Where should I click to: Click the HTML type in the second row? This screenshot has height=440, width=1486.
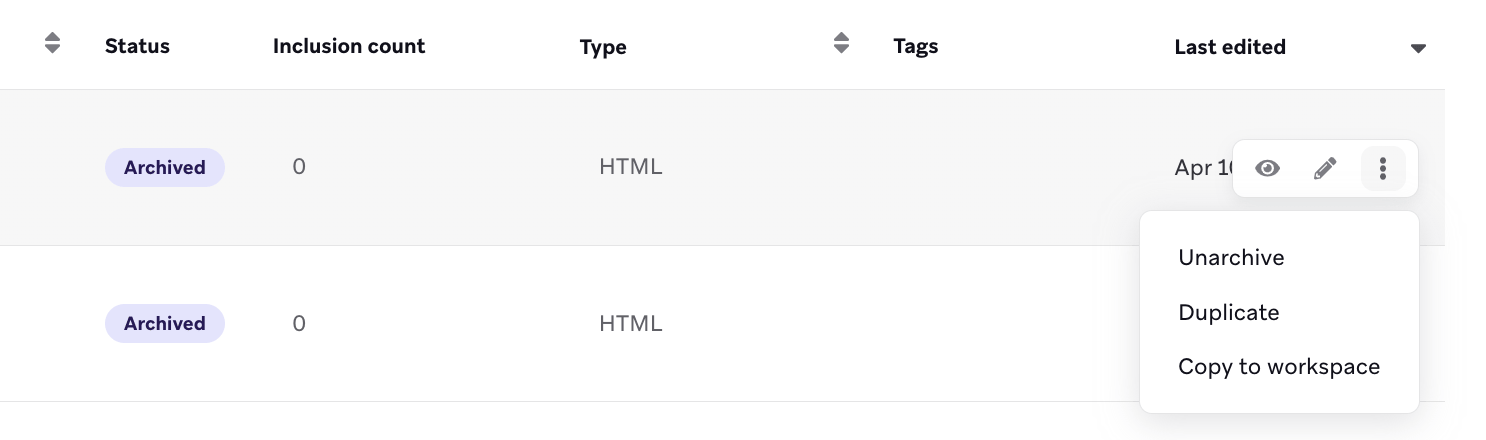630,324
